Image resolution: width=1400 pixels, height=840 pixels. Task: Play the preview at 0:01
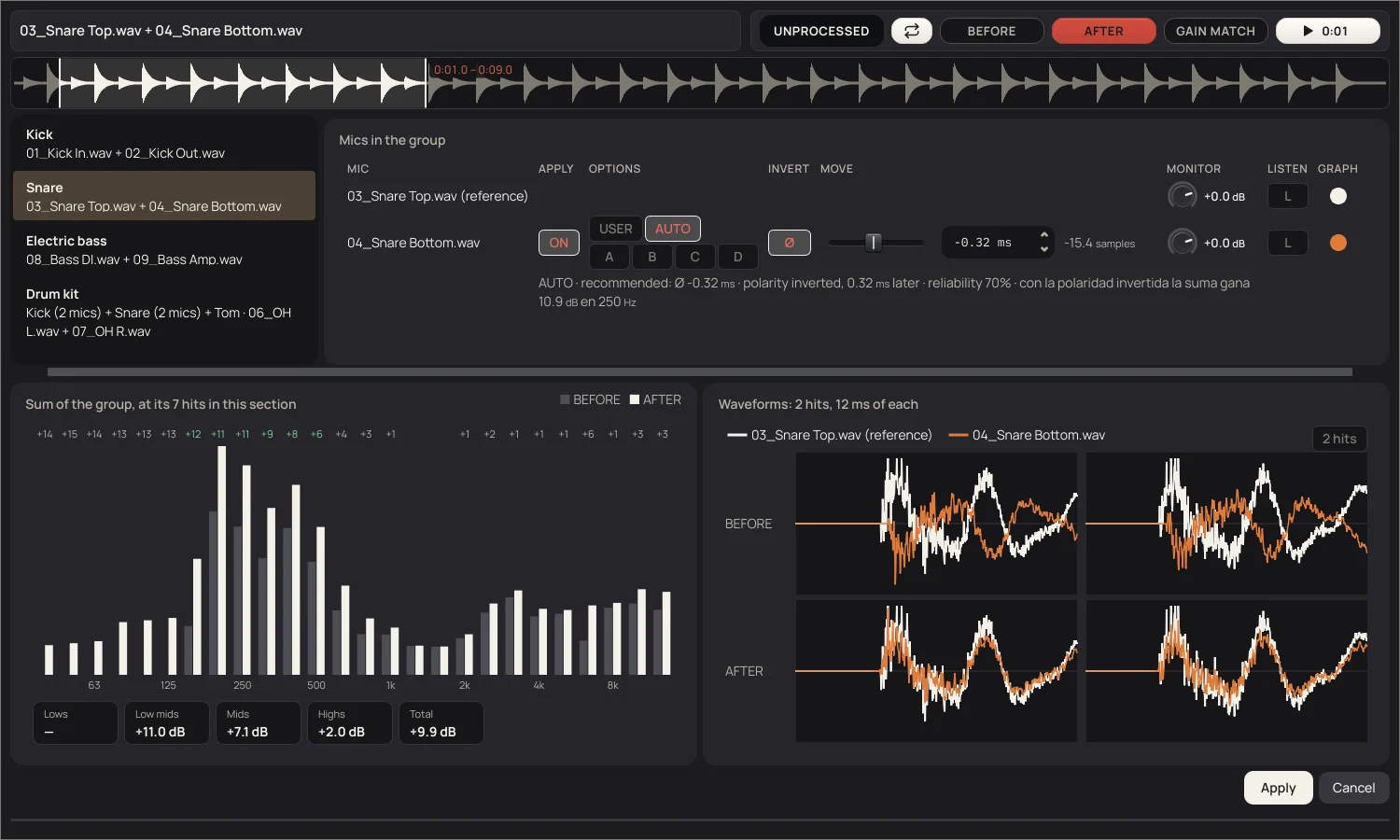point(1328,31)
